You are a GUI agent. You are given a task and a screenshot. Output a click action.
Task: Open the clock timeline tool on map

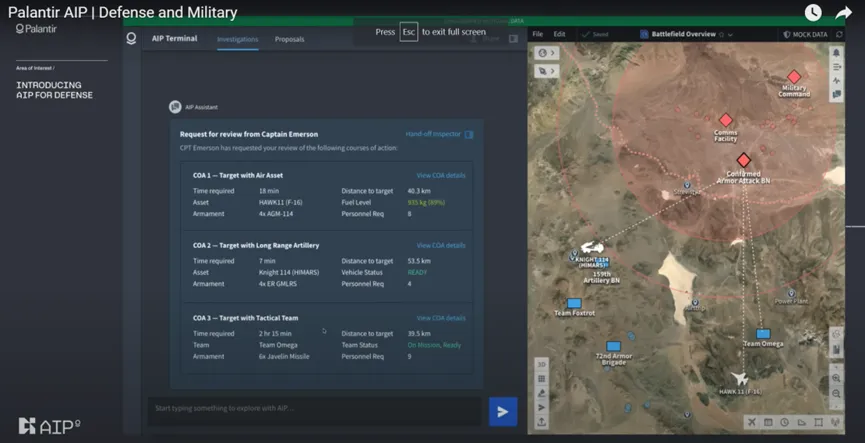(785, 422)
